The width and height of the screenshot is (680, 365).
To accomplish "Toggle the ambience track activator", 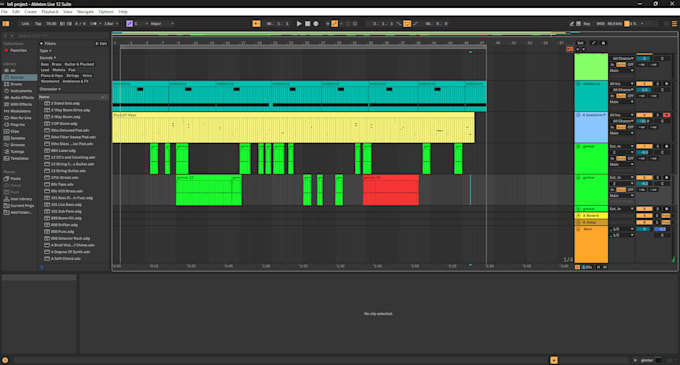I will [x=644, y=84].
